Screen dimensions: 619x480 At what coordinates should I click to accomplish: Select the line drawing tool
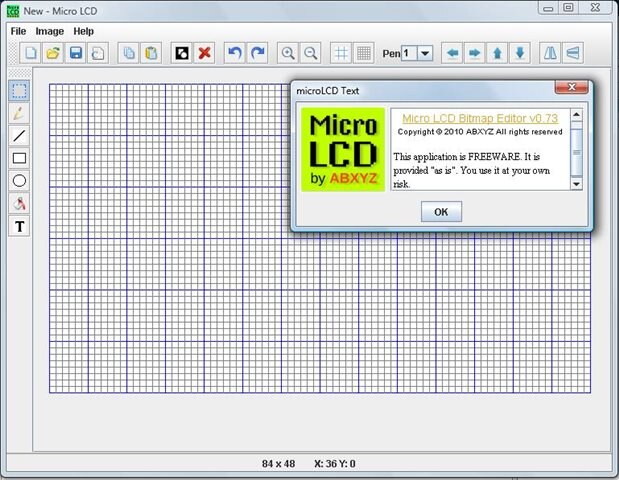point(19,136)
